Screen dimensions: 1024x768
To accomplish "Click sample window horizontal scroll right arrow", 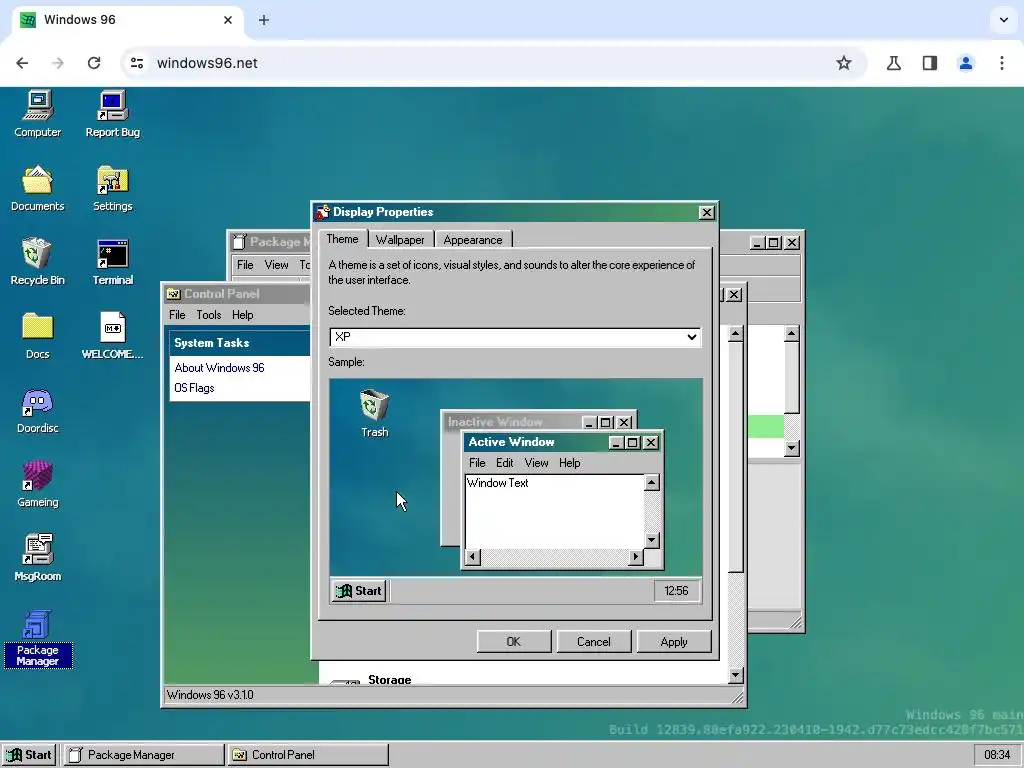I will click(635, 557).
